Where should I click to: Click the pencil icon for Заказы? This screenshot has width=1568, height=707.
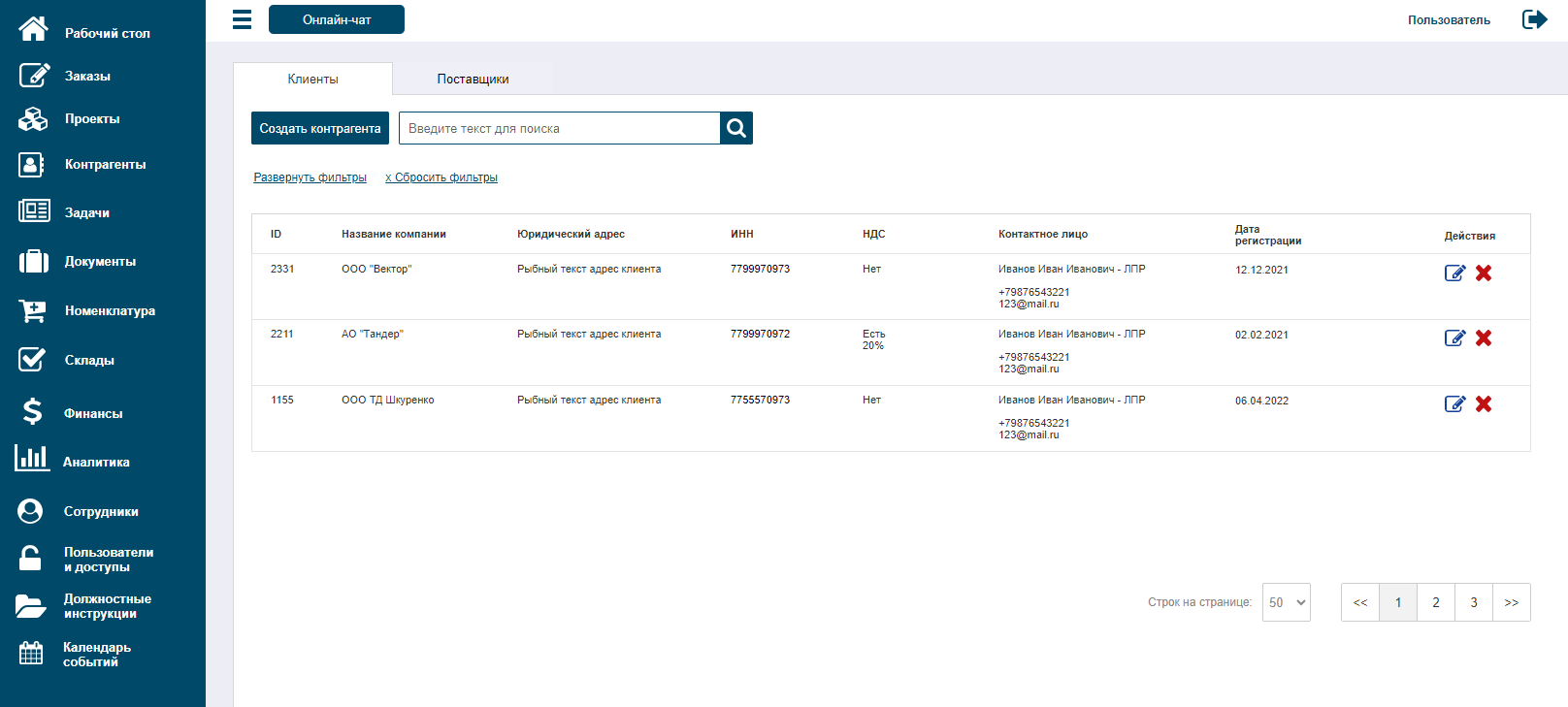click(34, 75)
